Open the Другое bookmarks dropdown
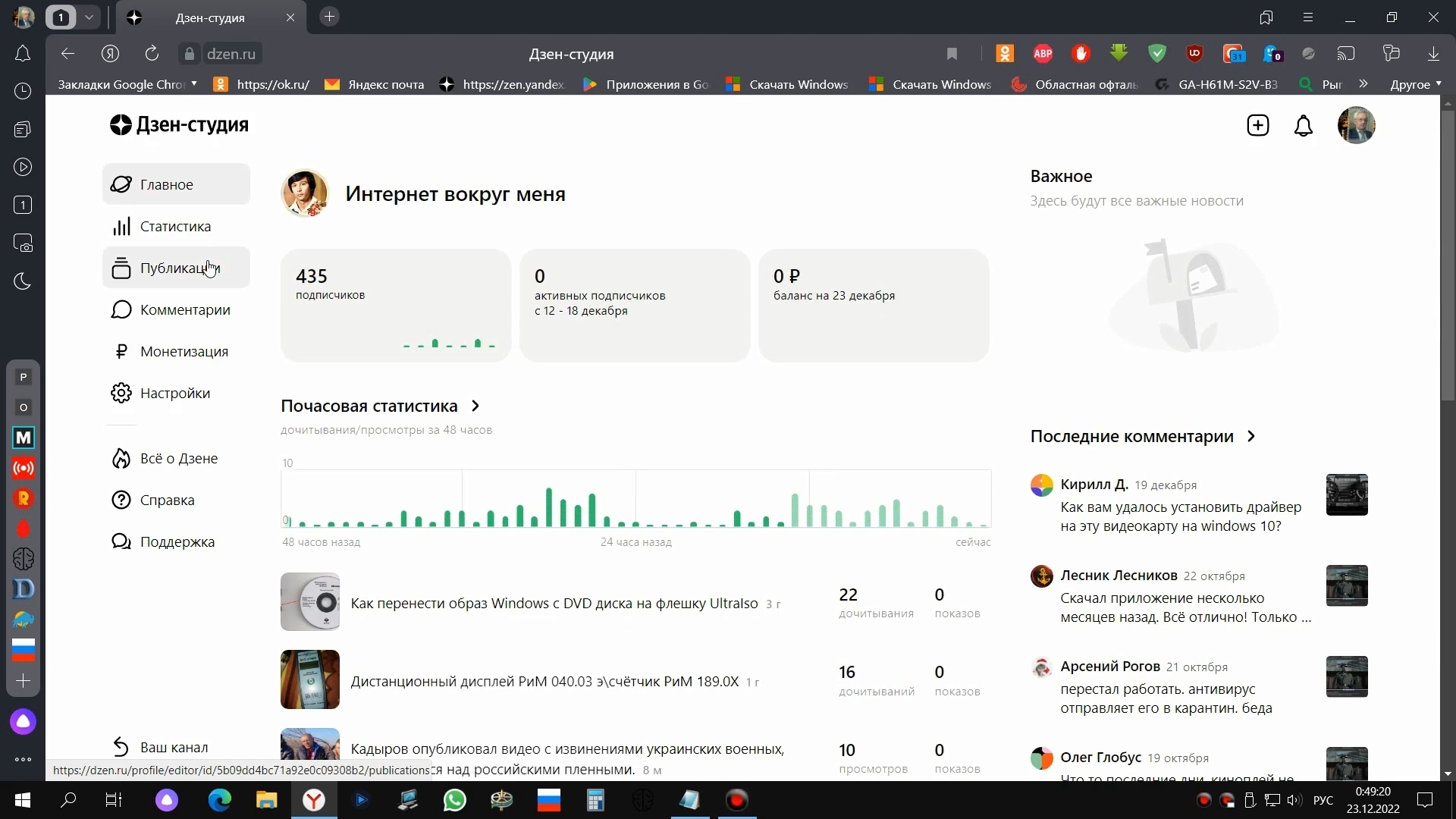The image size is (1456, 819). [1415, 84]
